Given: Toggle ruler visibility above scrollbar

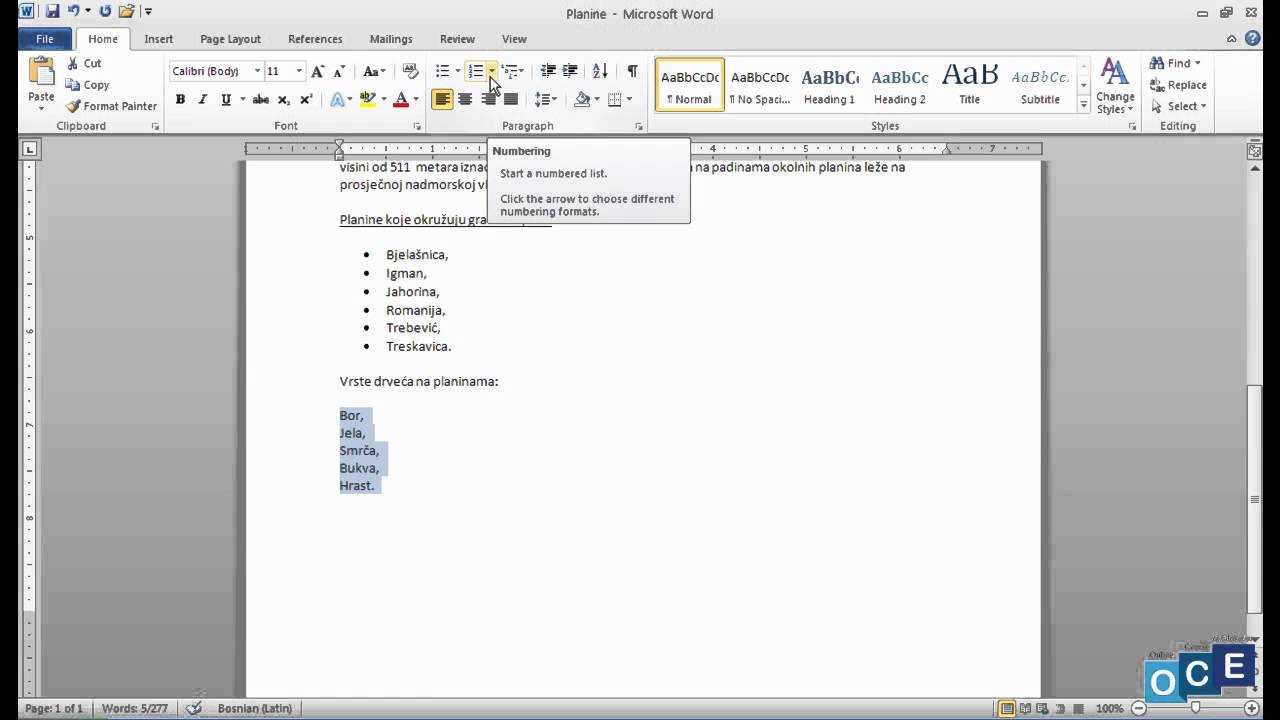Looking at the screenshot, I should (x=1254, y=152).
